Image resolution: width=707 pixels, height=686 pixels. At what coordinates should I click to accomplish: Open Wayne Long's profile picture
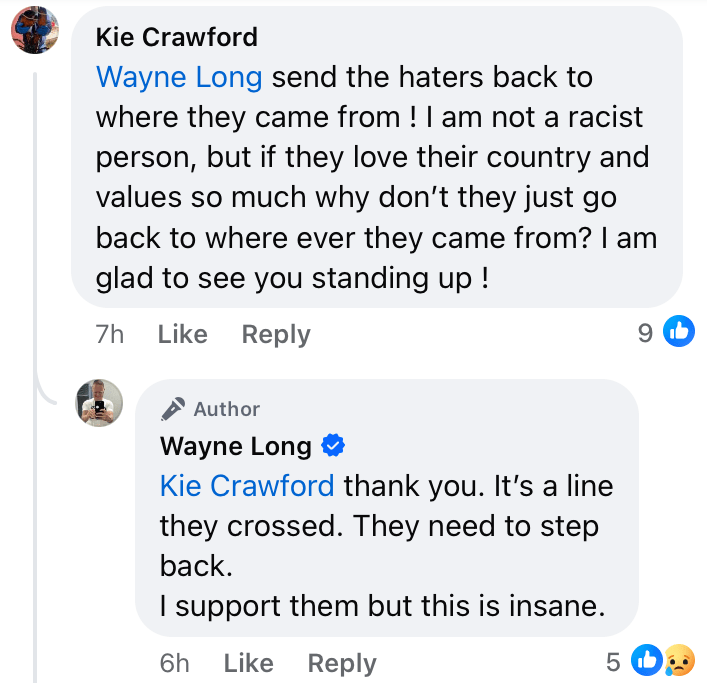[99, 403]
